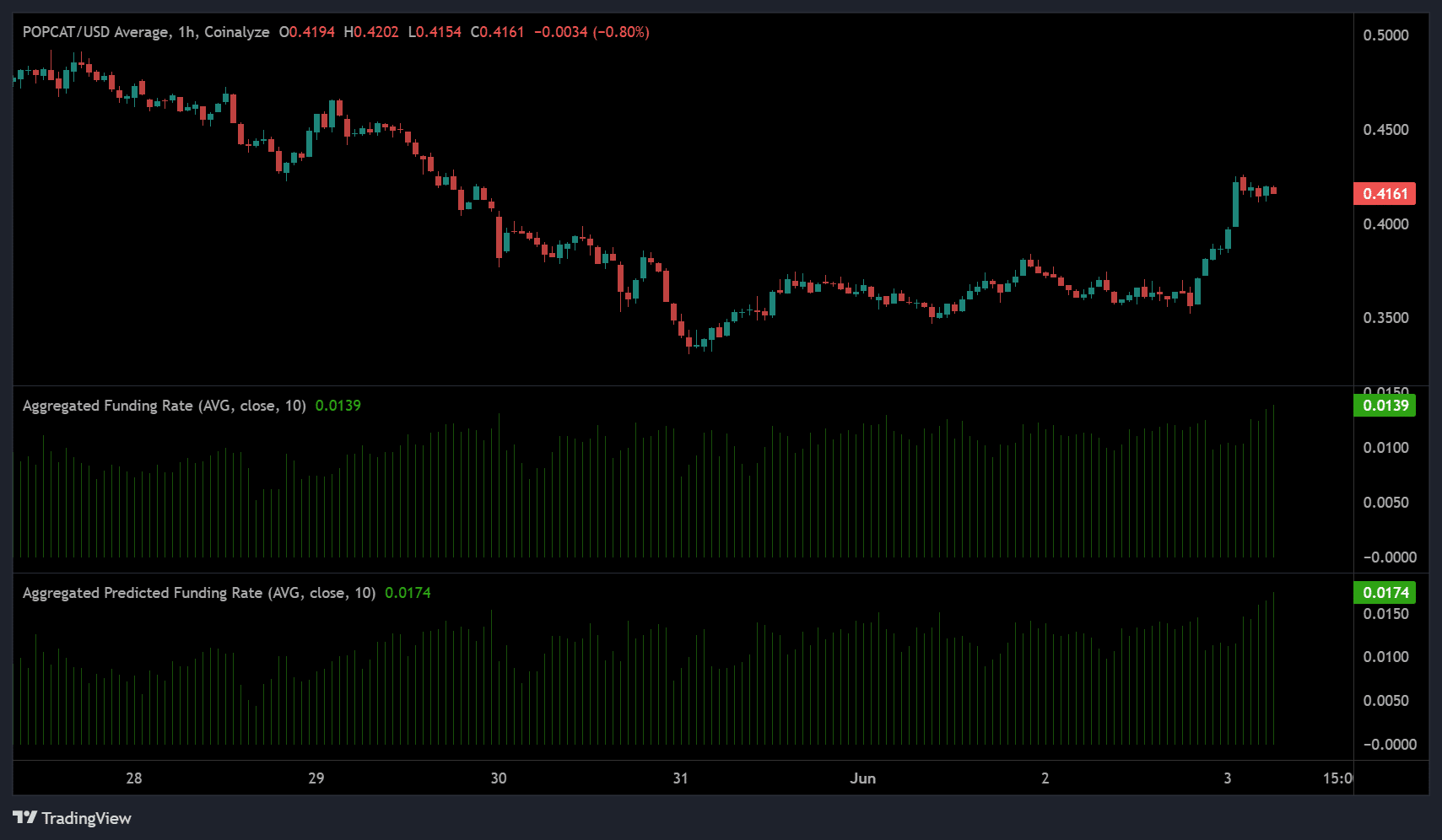Click the green 0.0174 predicted rate badge
This screenshot has width=1442, height=840.
tap(1385, 593)
